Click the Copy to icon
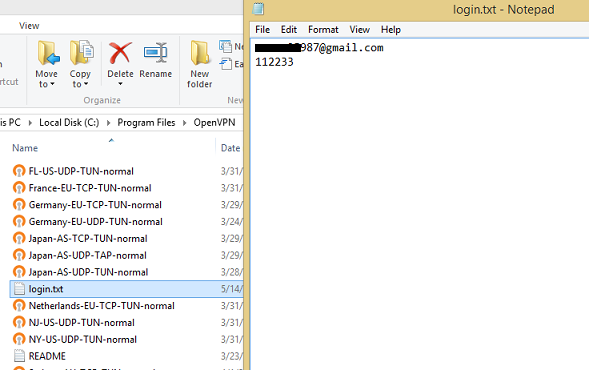Viewport: 589px width, 370px height. coord(82,53)
